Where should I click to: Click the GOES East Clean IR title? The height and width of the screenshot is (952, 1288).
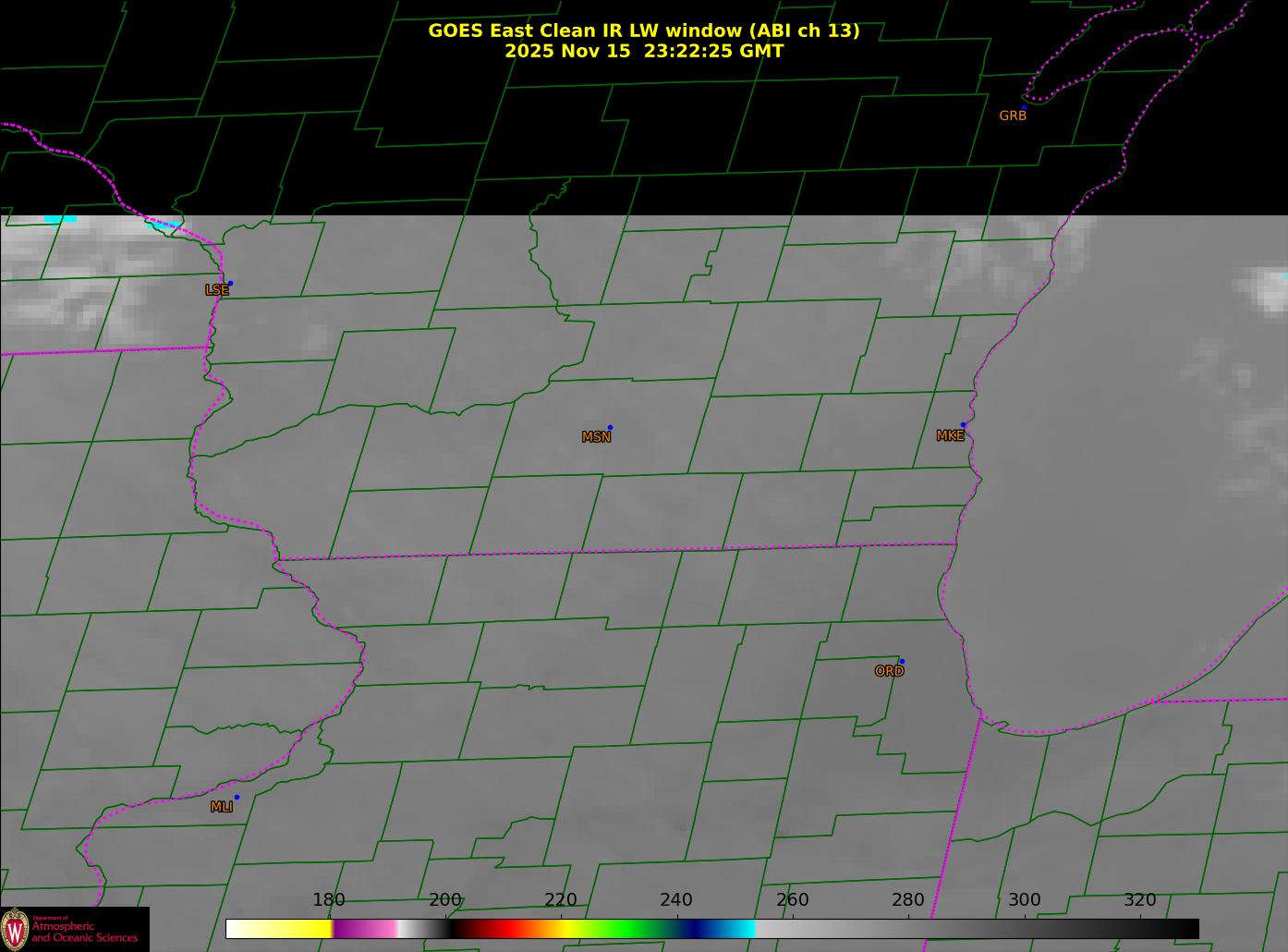[643, 31]
